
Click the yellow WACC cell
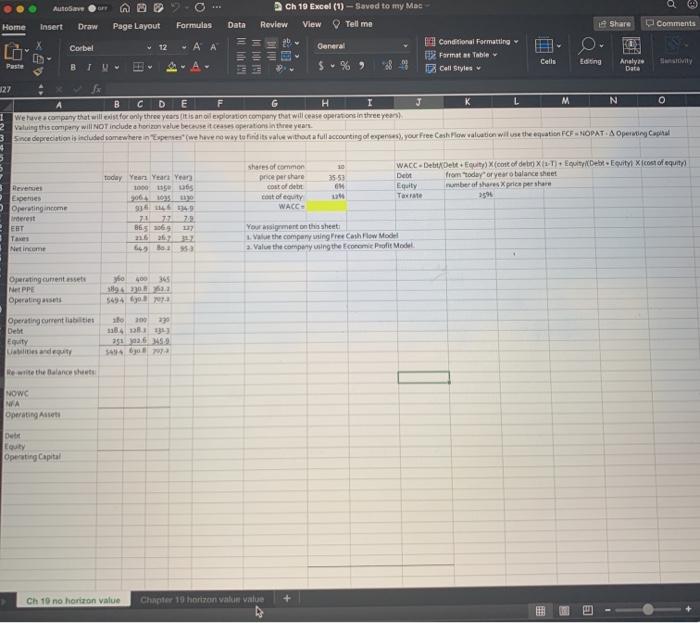(326, 206)
